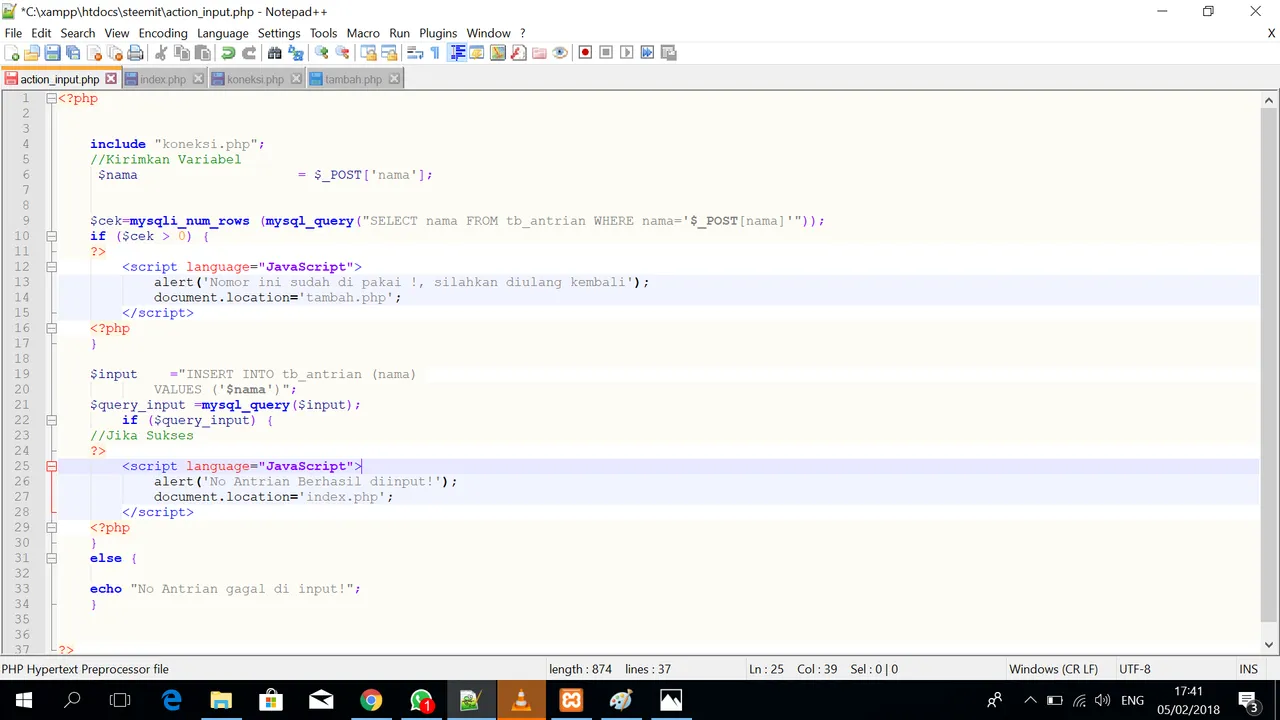Click the Close All documents toolbar icon
The height and width of the screenshot is (720, 1280).
(x=114, y=53)
